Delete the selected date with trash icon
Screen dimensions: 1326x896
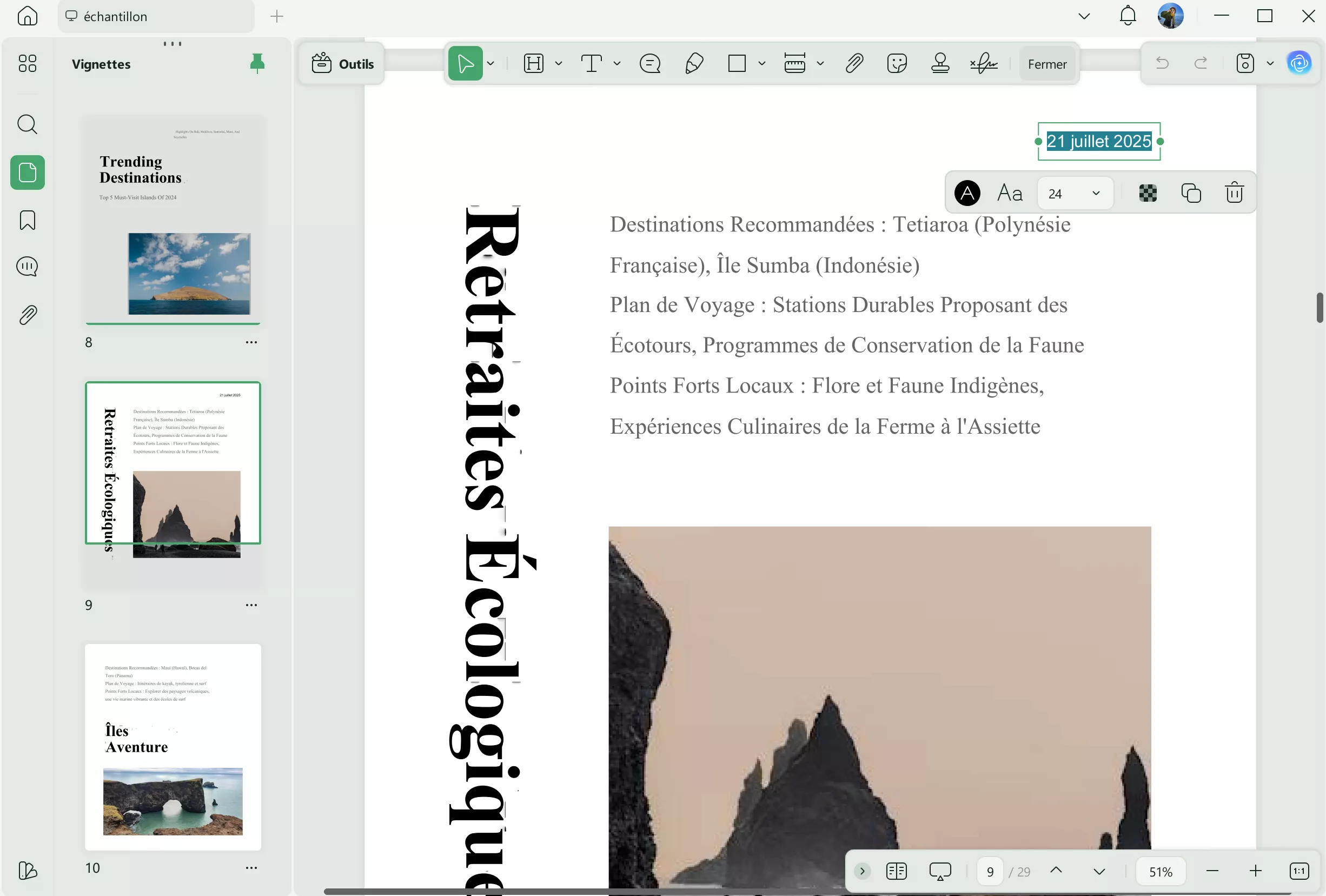1234,193
